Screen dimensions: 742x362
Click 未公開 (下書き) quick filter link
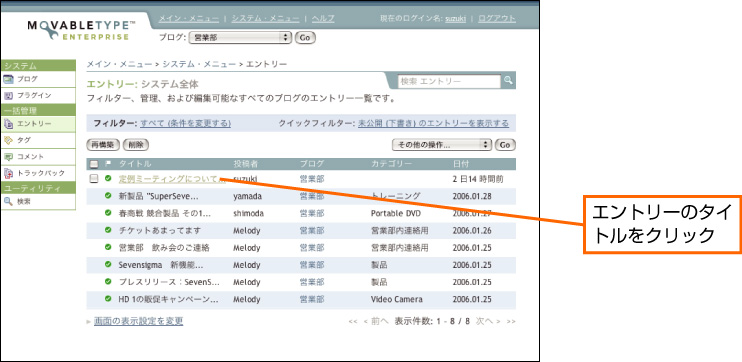pos(433,124)
